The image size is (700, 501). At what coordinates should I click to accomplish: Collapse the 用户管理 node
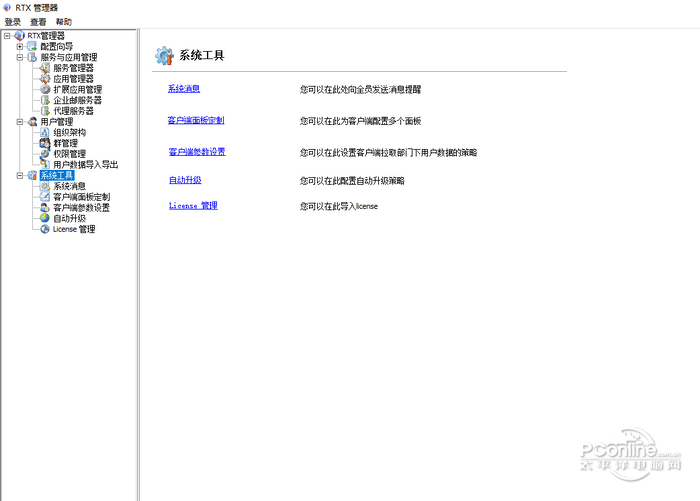tap(20, 121)
